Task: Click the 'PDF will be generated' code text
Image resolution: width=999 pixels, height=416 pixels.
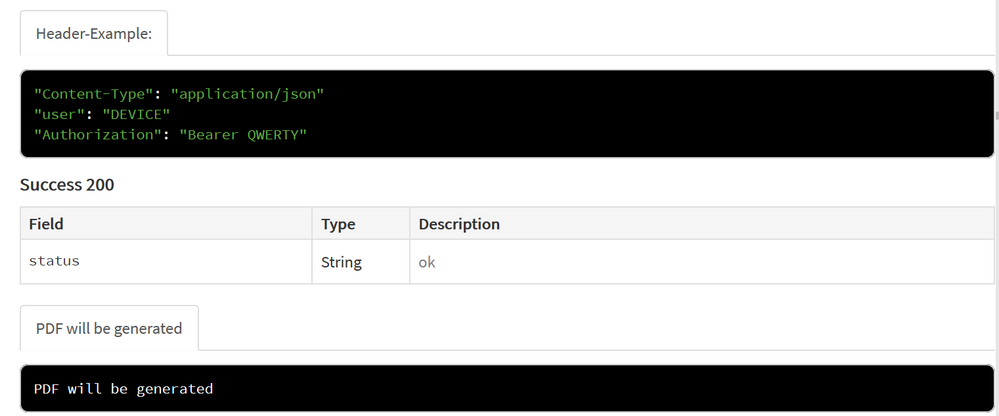Action: pyautogui.click(x=123, y=388)
